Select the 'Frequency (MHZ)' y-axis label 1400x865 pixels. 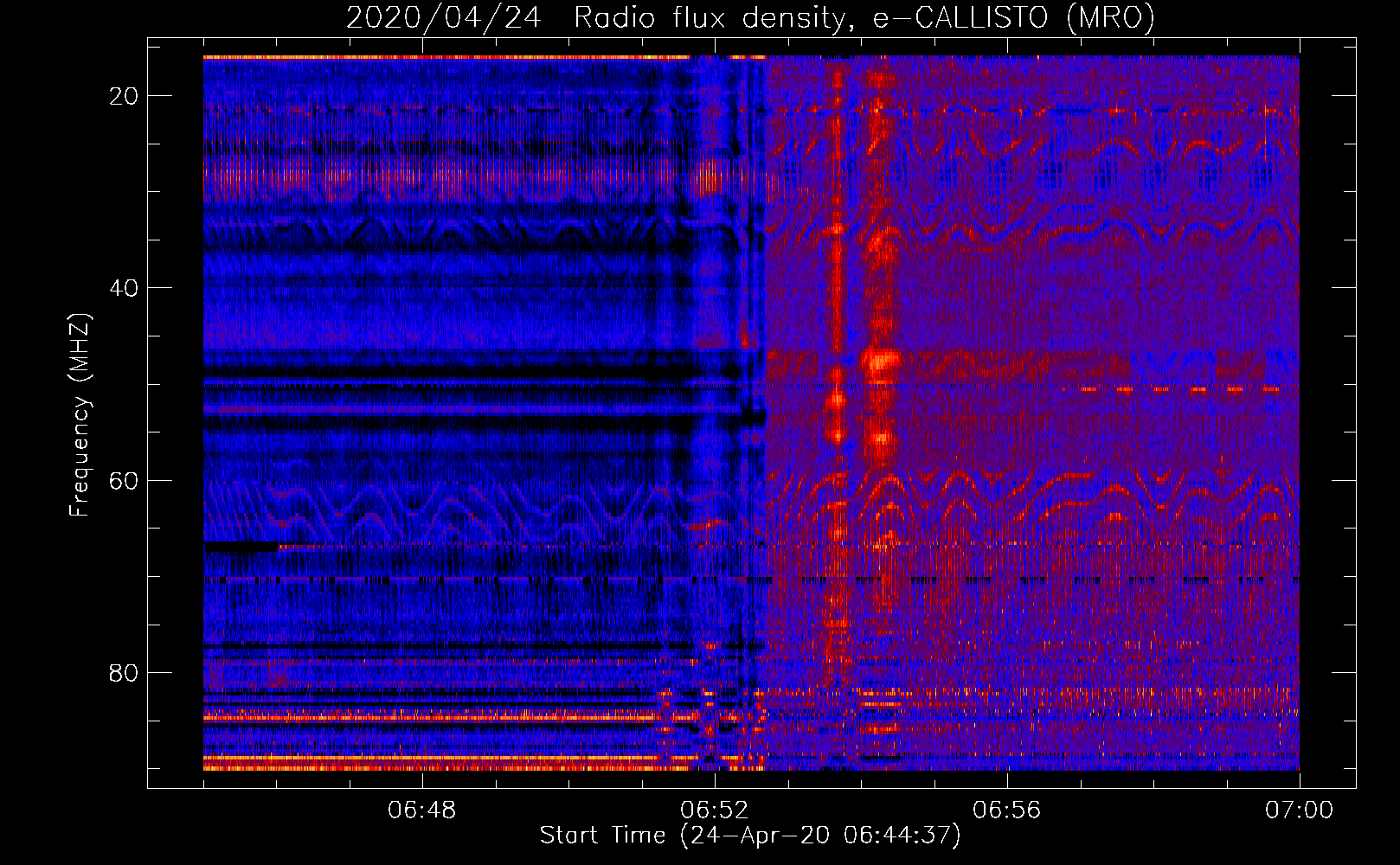click(80, 415)
